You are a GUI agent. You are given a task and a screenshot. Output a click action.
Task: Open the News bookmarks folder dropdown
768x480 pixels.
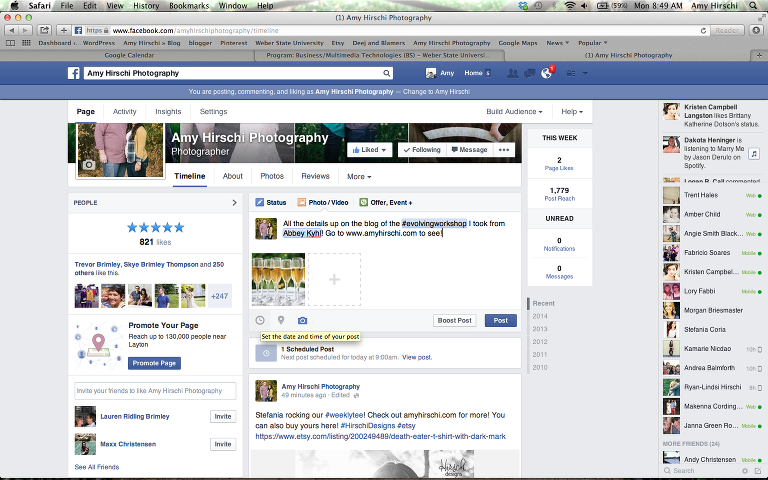(x=557, y=43)
